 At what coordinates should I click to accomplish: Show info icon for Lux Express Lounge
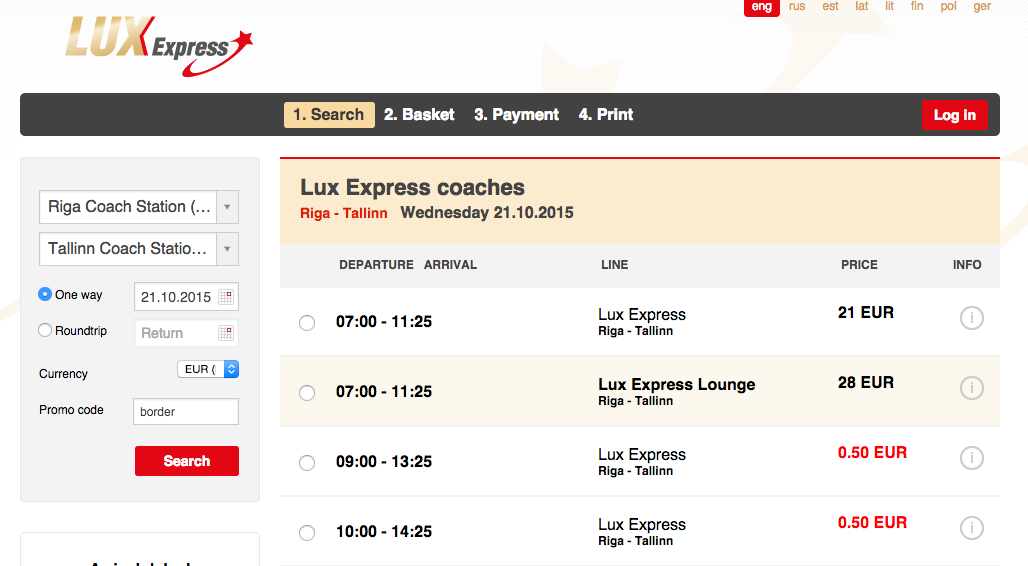coord(972,388)
